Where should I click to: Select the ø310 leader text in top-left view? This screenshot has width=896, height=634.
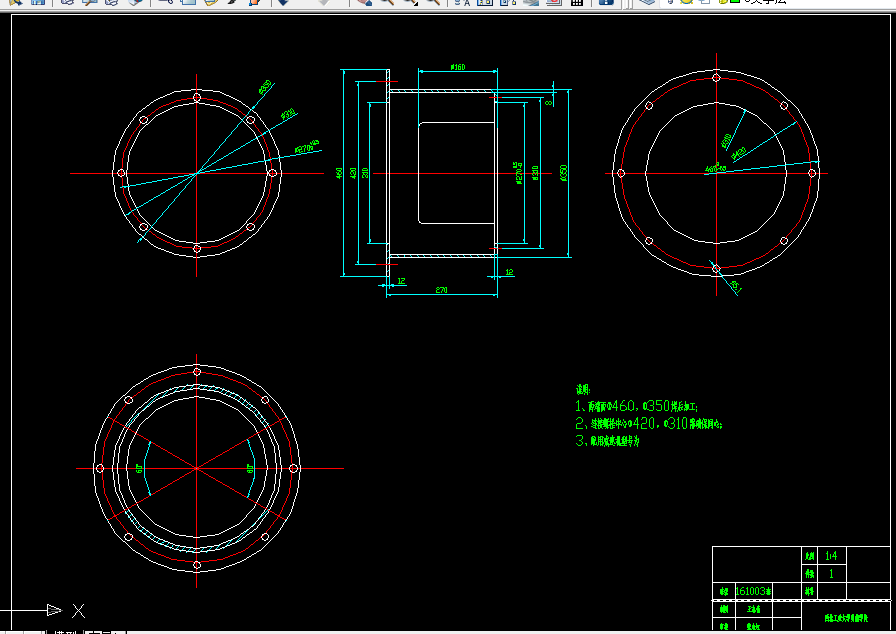289,114
